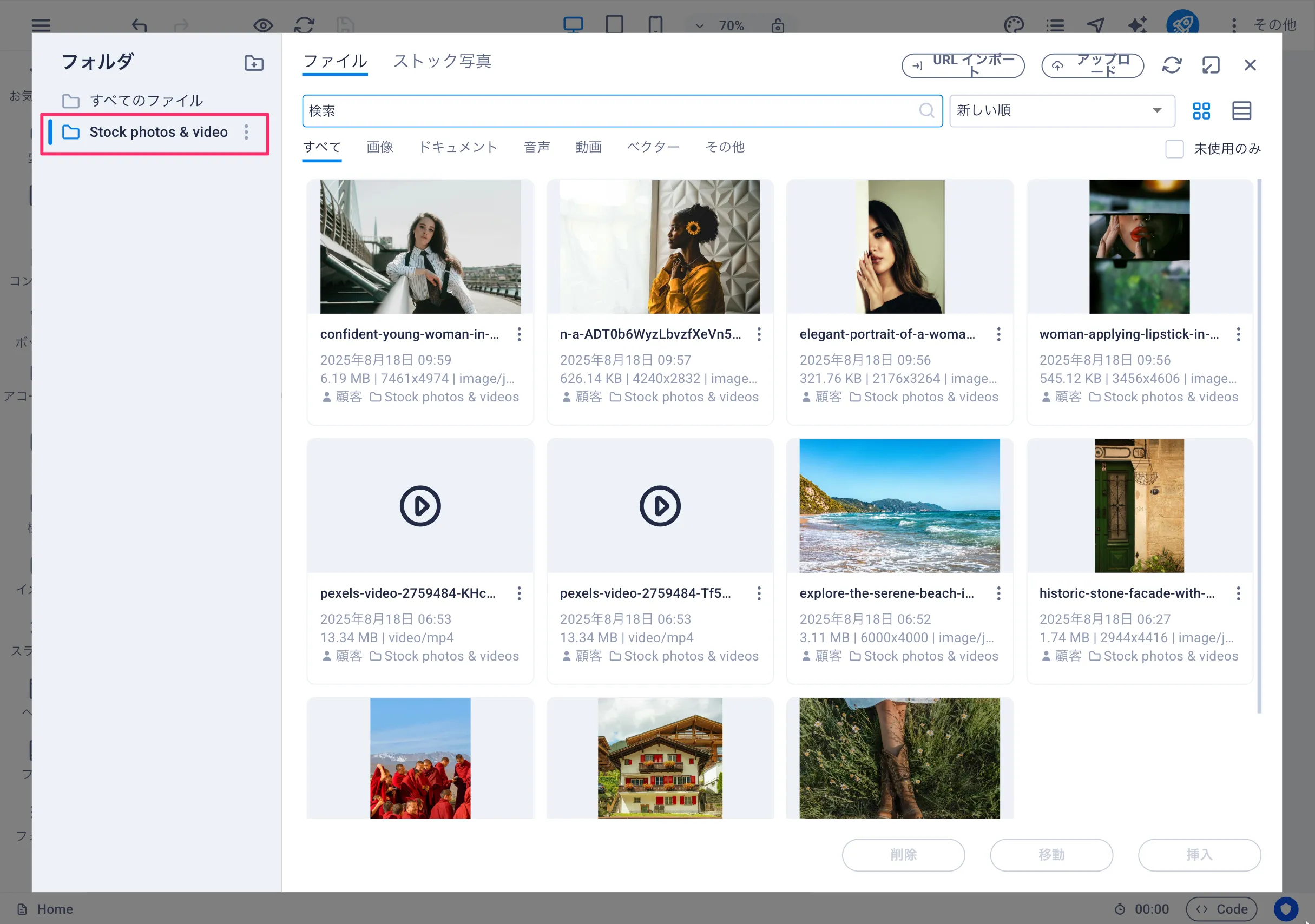Open the その他 more options menu
The image size is (1315, 924).
(x=1264, y=25)
